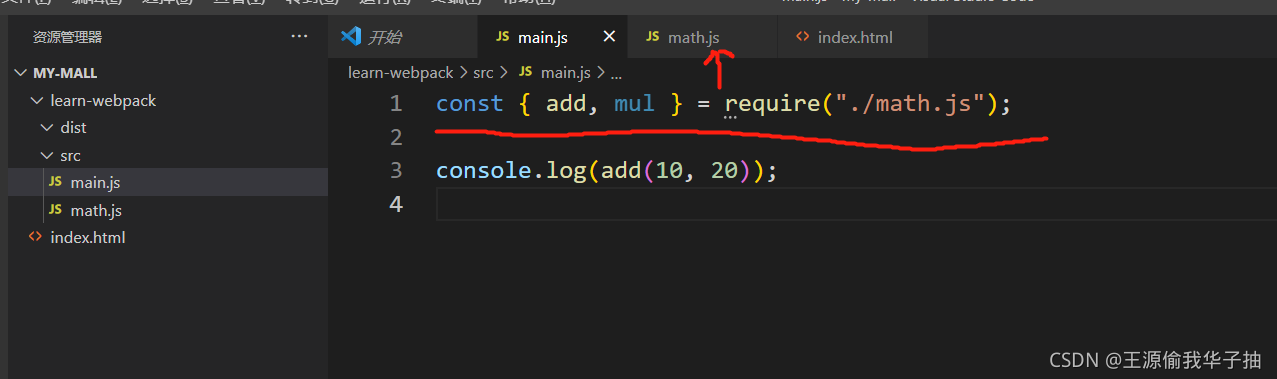The height and width of the screenshot is (379, 1277).
Task: Click the const keyword on line 1
Action: tap(469, 103)
